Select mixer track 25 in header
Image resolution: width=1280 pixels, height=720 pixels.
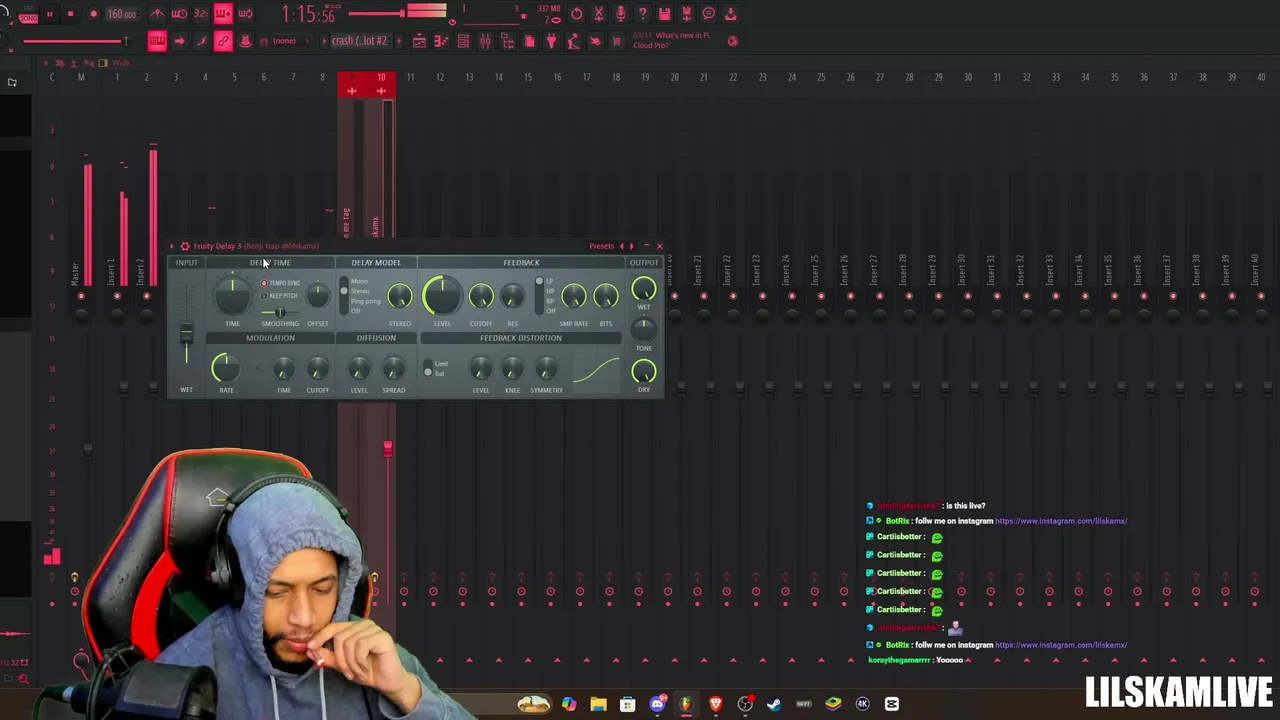821,77
